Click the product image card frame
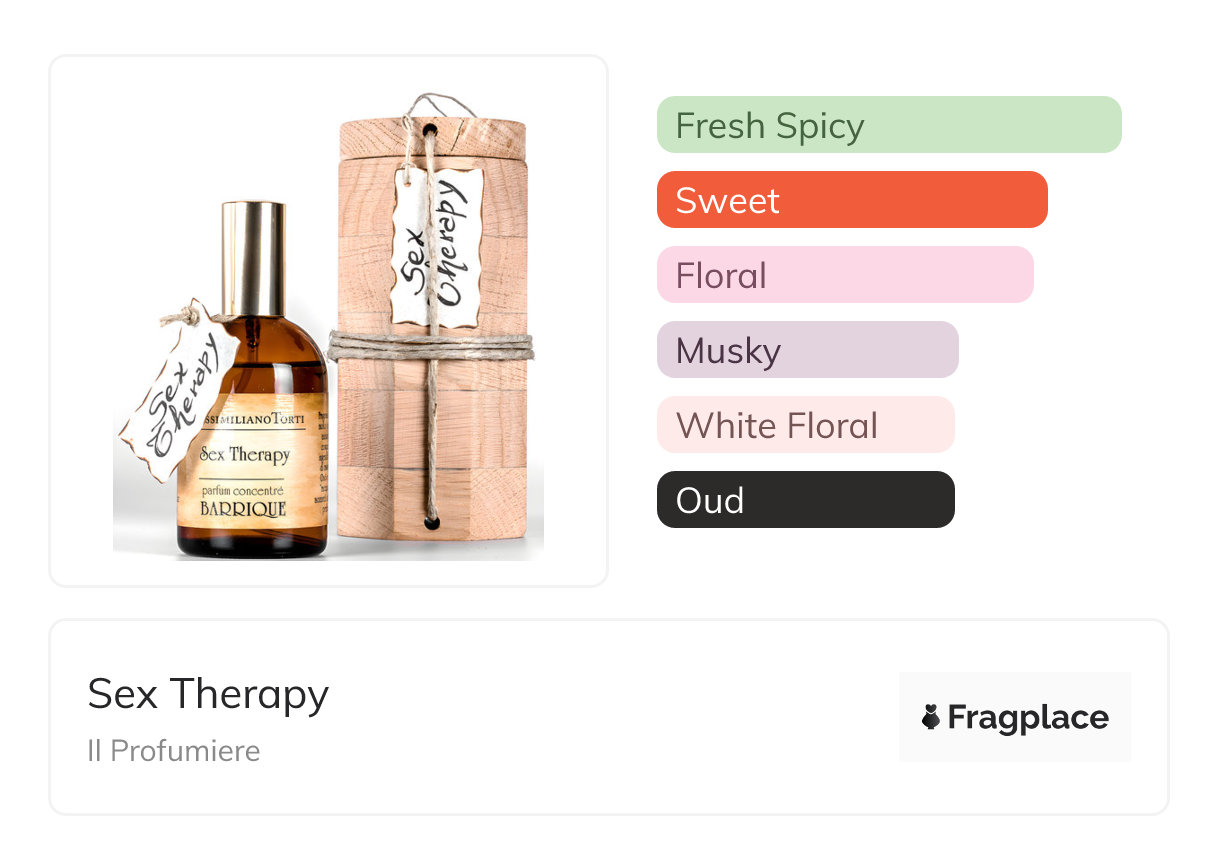This screenshot has height=864, width=1218. tap(329, 321)
